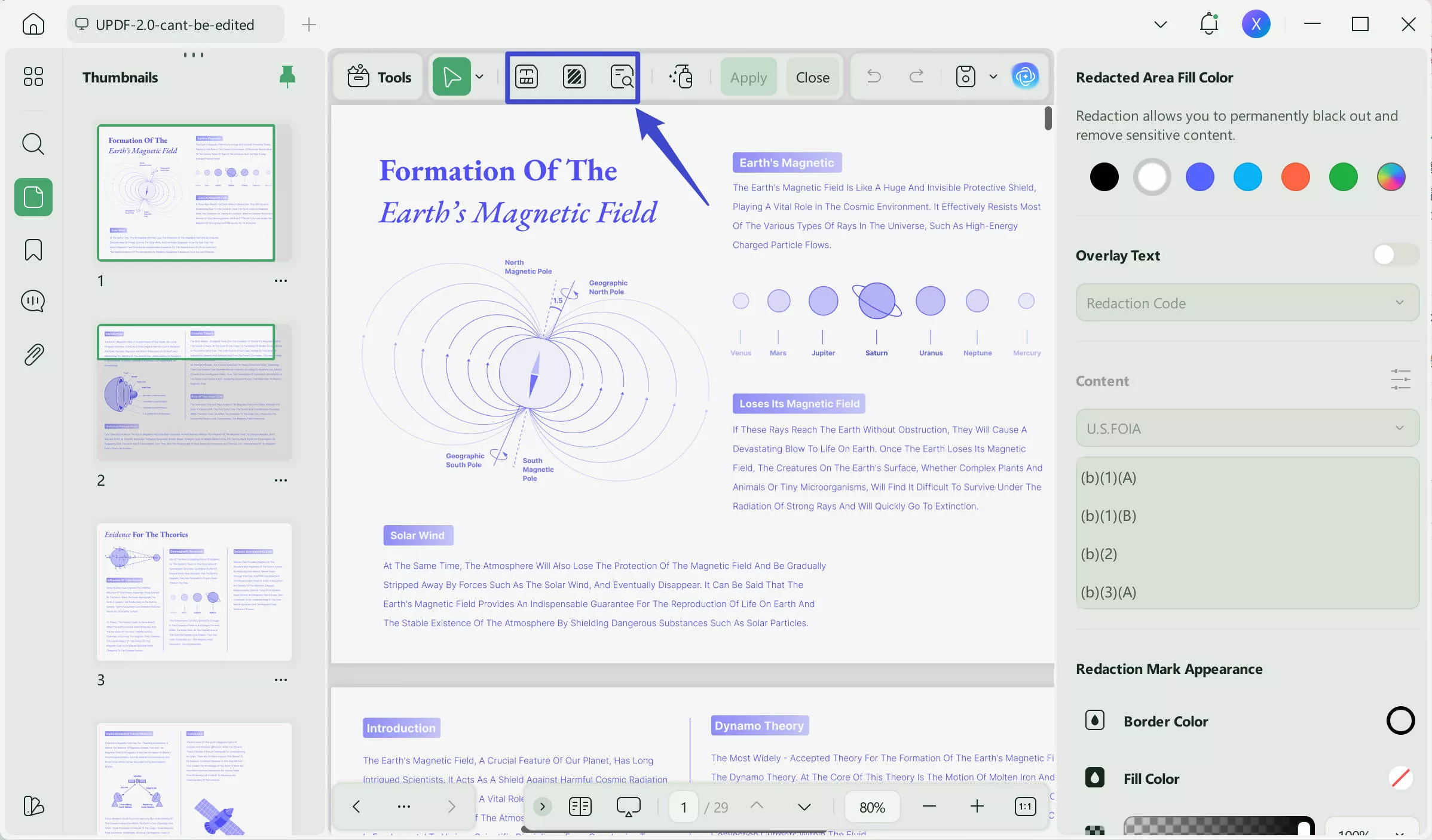Image resolution: width=1432 pixels, height=840 pixels.
Task: Select the page 3 thumbnail
Action: coord(194,592)
